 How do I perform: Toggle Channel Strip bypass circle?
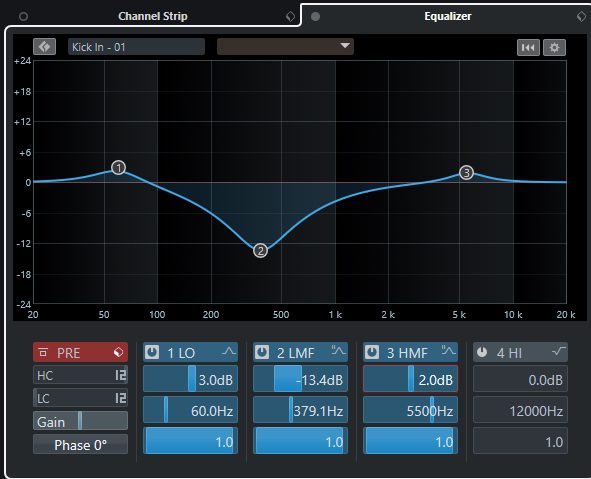pos(23,17)
